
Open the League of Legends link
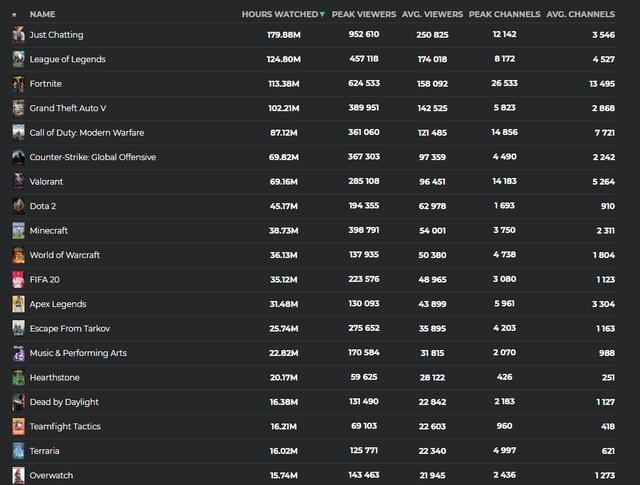(67, 60)
